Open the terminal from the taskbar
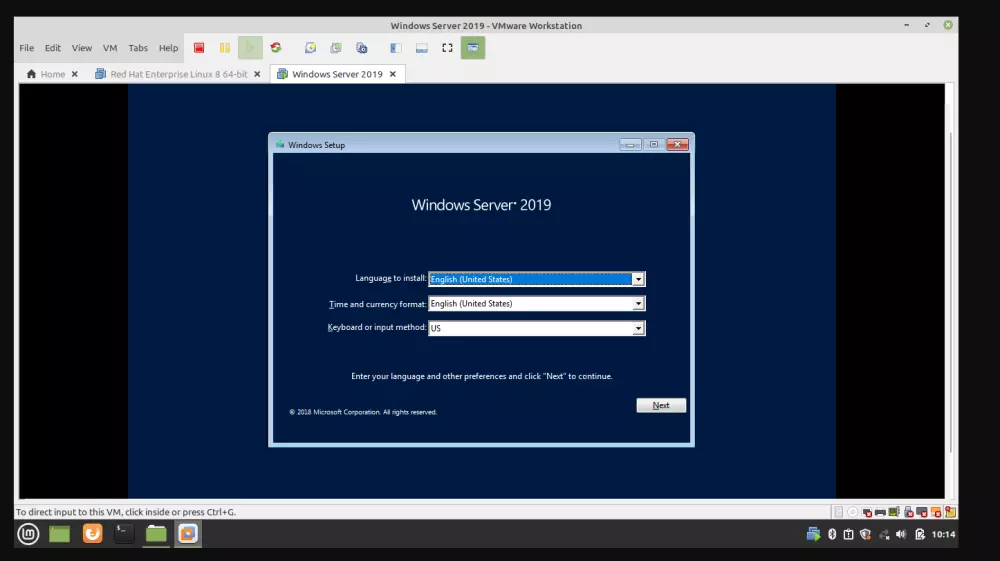Viewport: 1000px width, 561px height. [124, 534]
